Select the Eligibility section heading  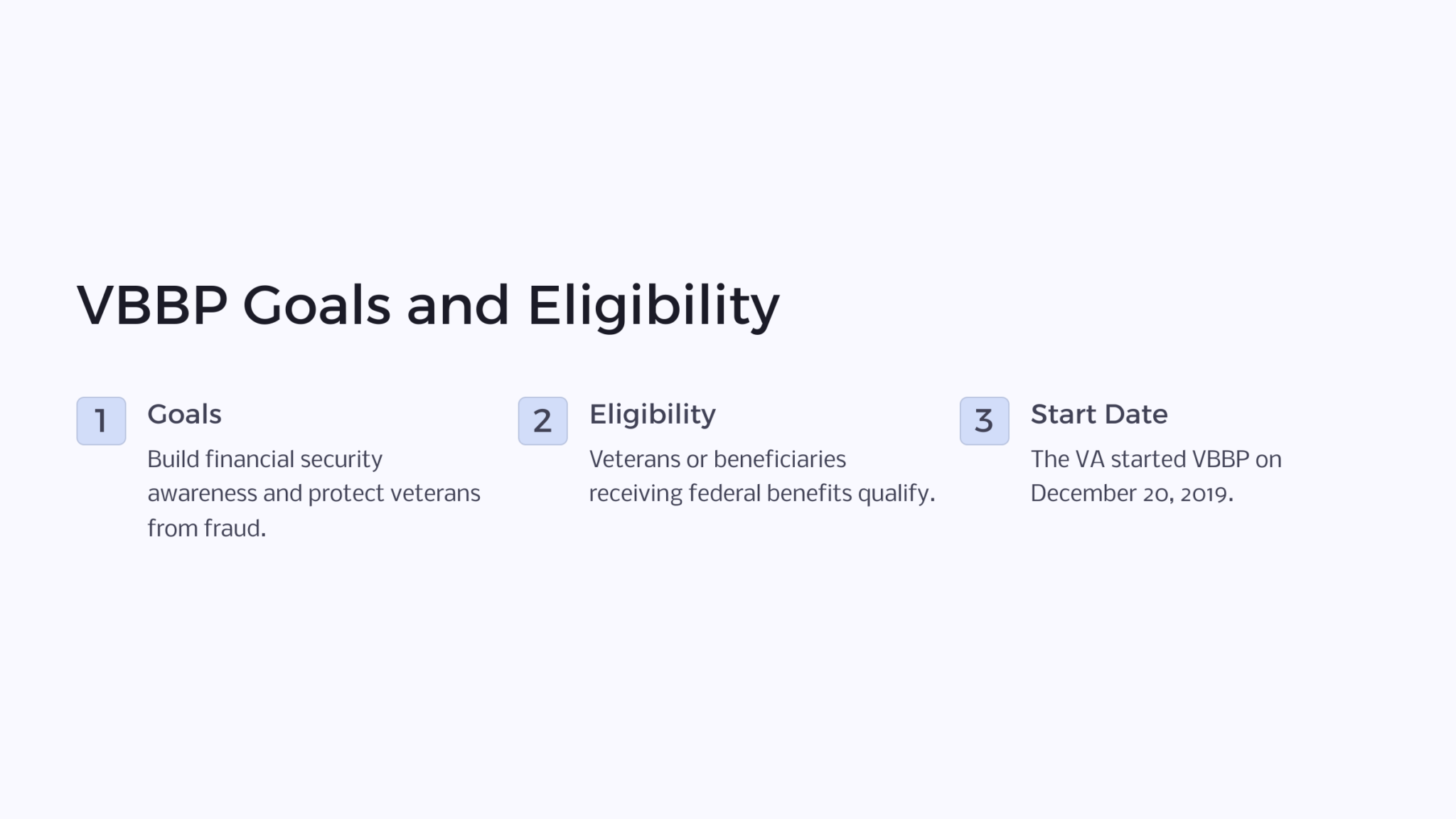coord(652,414)
